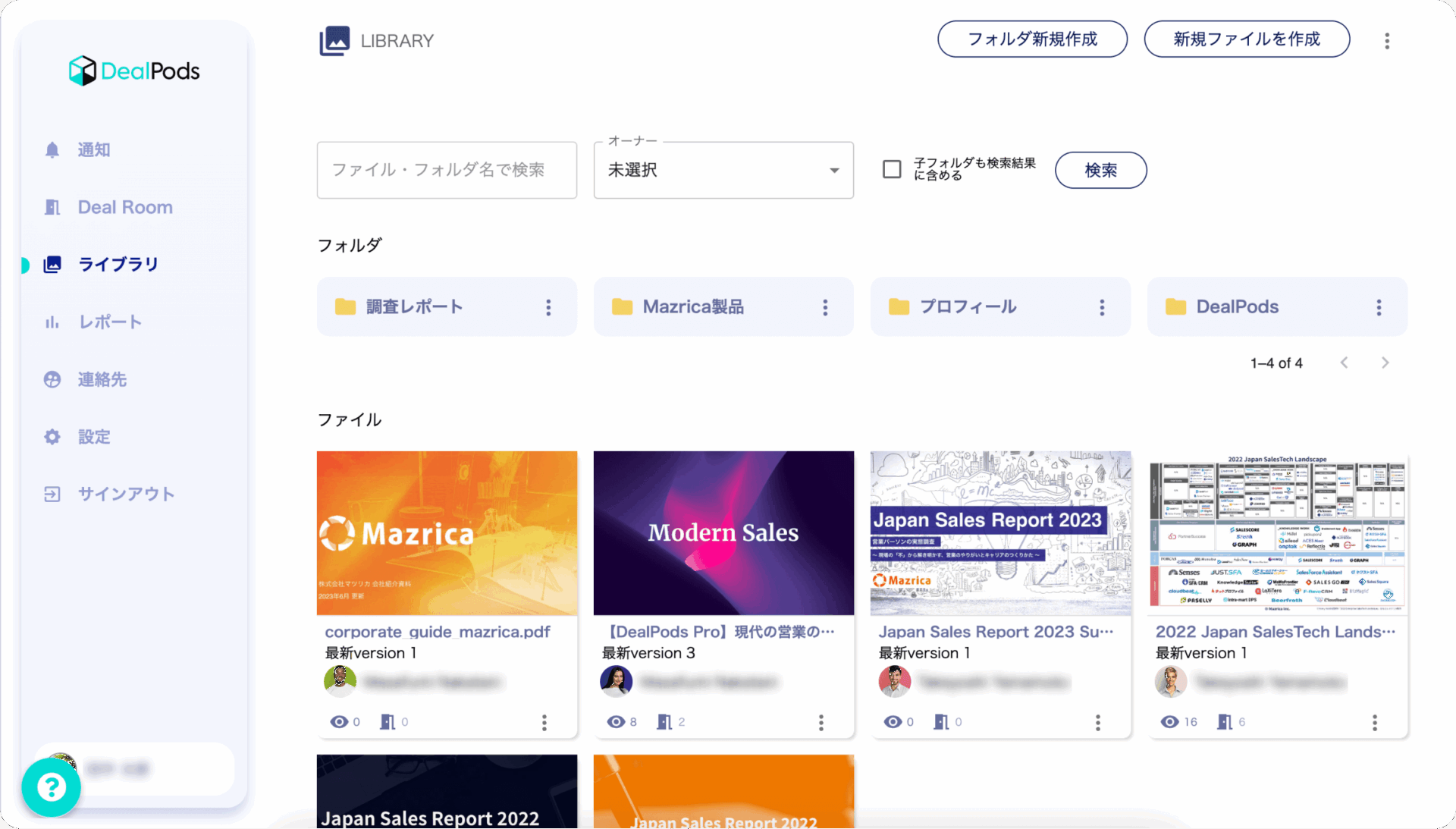1456x829 pixels.
Task: Open the 通知 bell icon
Action: (x=52, y=150)
